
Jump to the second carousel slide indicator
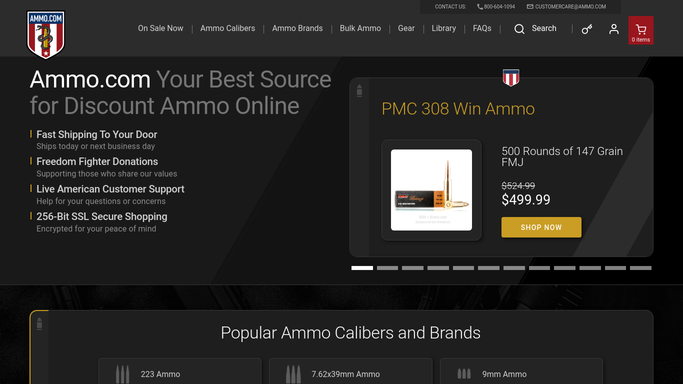[387, 268]
